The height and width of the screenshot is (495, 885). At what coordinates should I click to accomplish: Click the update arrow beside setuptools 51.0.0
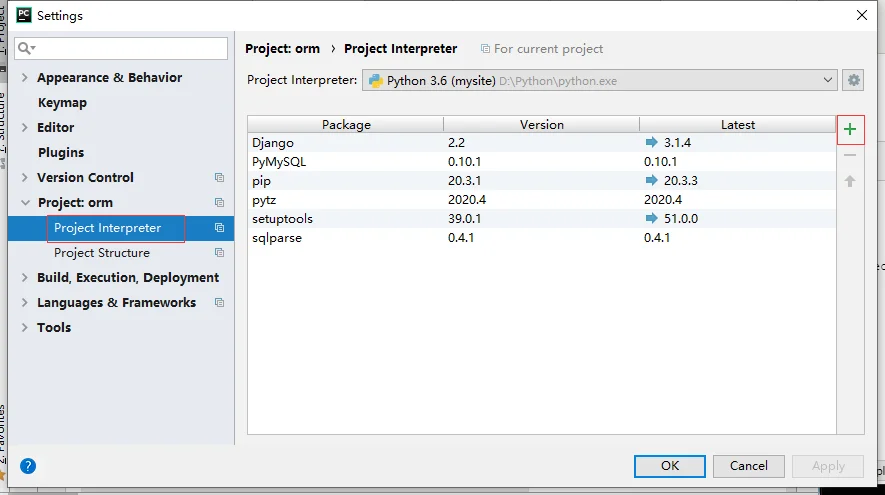pyautogui.click(x=651, y=218)
